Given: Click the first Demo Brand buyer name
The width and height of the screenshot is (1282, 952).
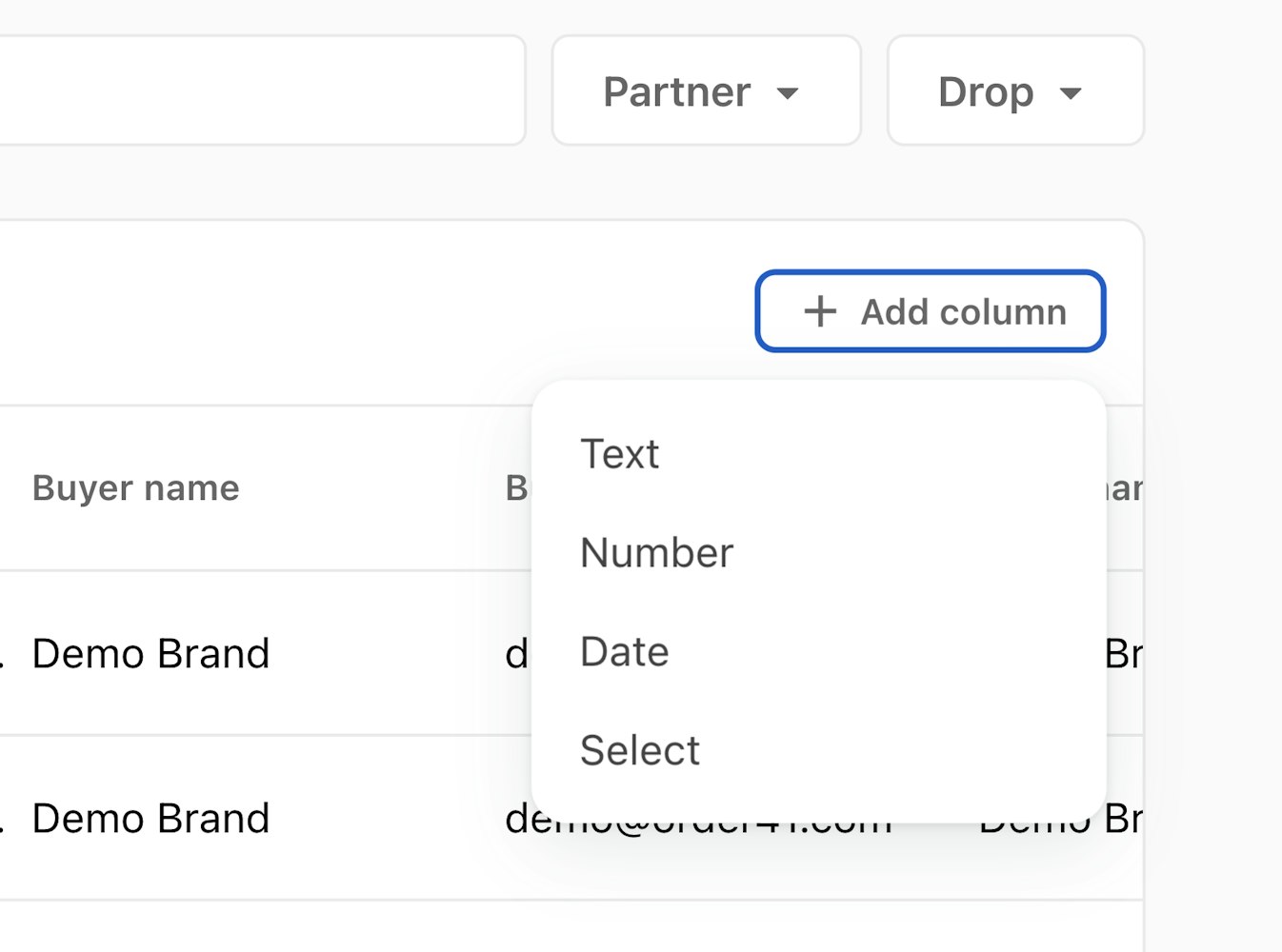Looking at the screenshot, I should (x=151, y=654).
